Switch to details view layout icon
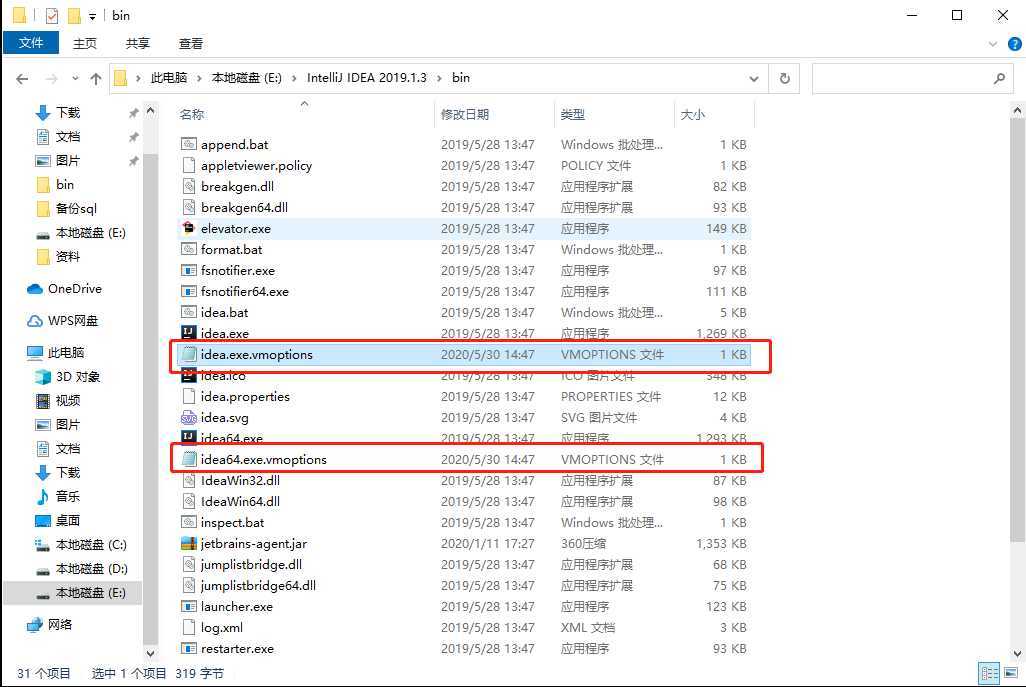Viewport: 1026px width, 687px height. tap(989, 673)
